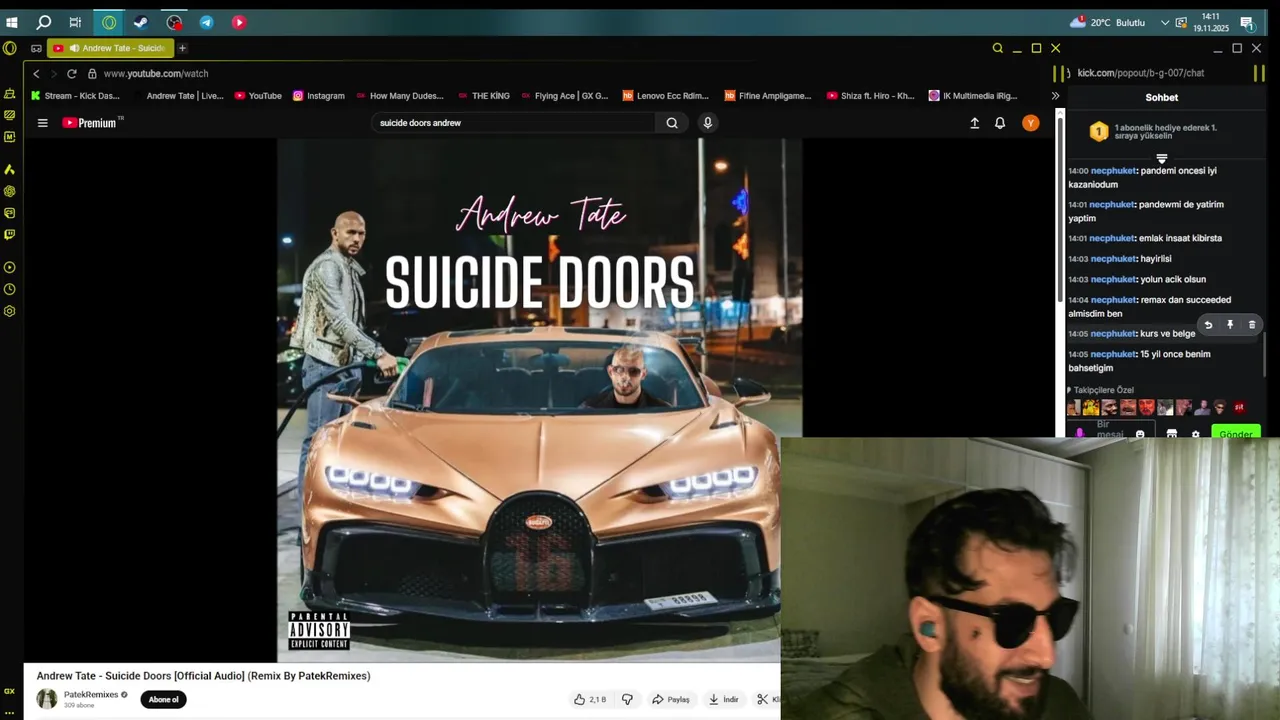The image size is (1280, 720).
Task: Open History clock icon in Opera sidebar
Action: tap(9, 289)
